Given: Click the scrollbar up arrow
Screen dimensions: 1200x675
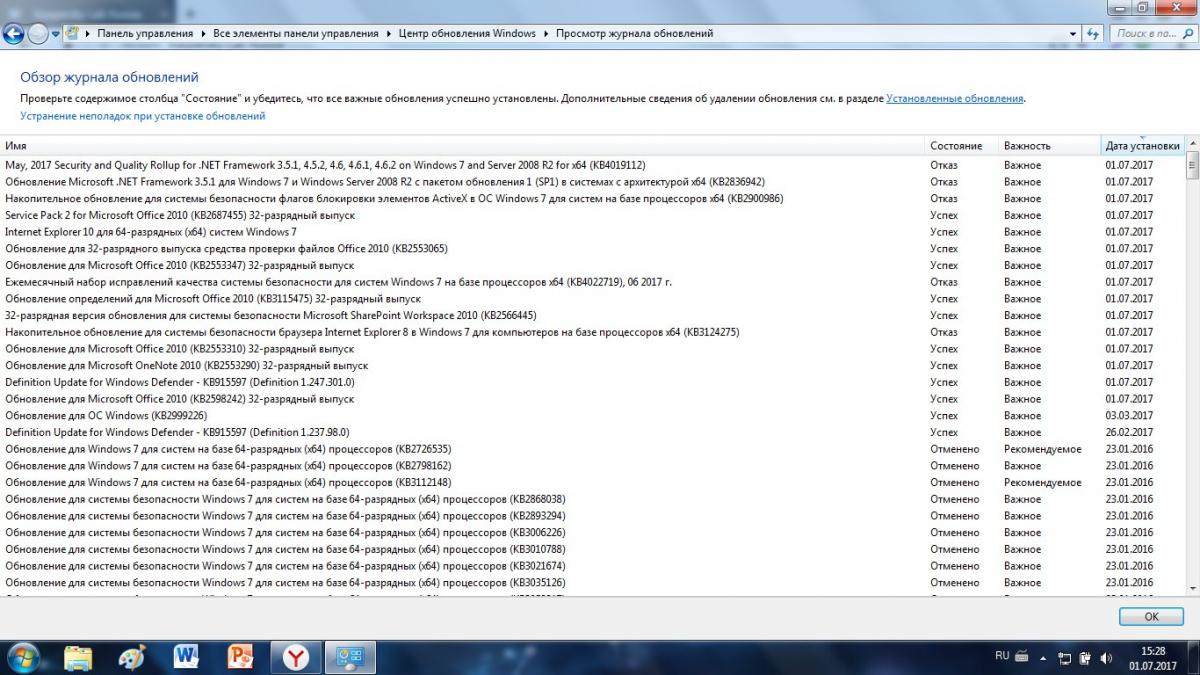Looking at the screenshot, I should 1192,145.
